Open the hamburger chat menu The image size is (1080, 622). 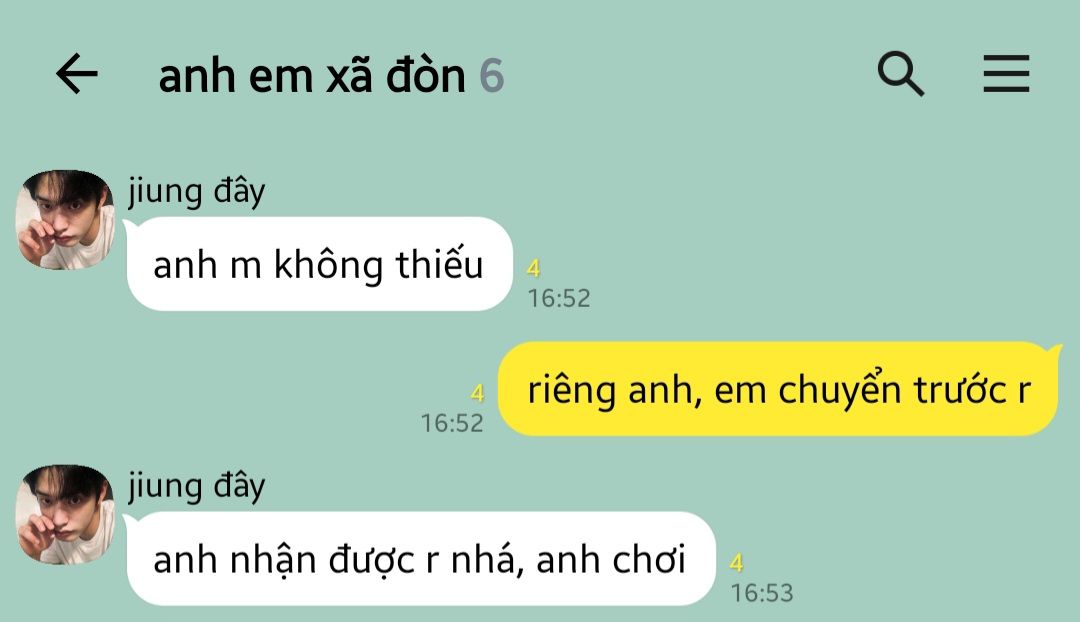tap(1006, 74)
